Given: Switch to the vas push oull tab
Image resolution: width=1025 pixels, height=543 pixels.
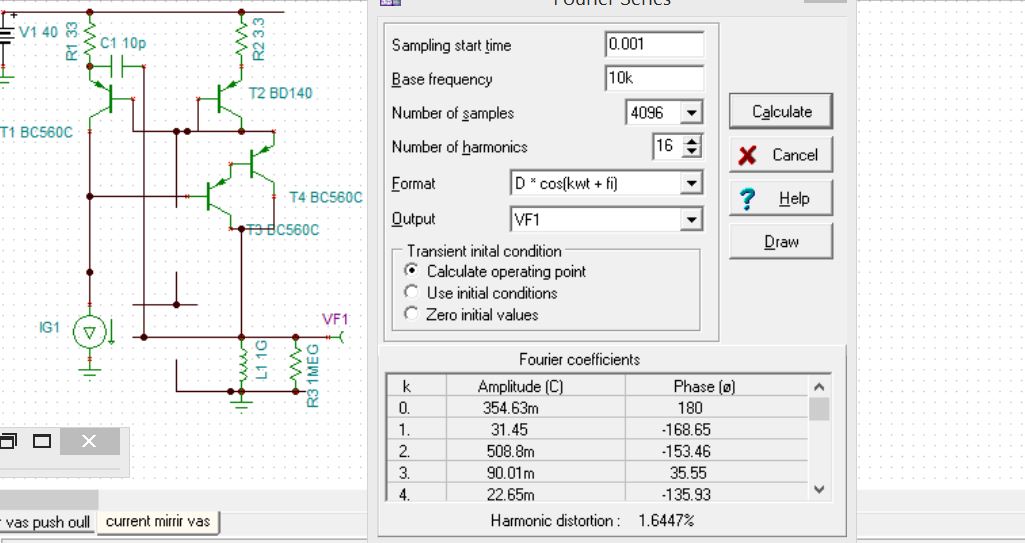Looking at the screenshot, I should [x=47, y=522].
